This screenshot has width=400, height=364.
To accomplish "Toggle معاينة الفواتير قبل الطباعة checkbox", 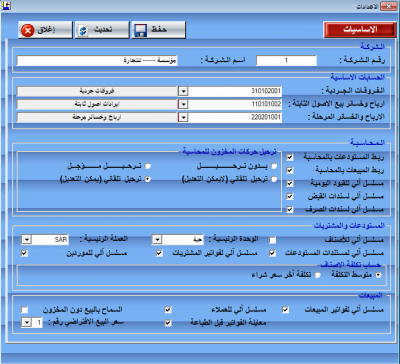I will [168, 323].
